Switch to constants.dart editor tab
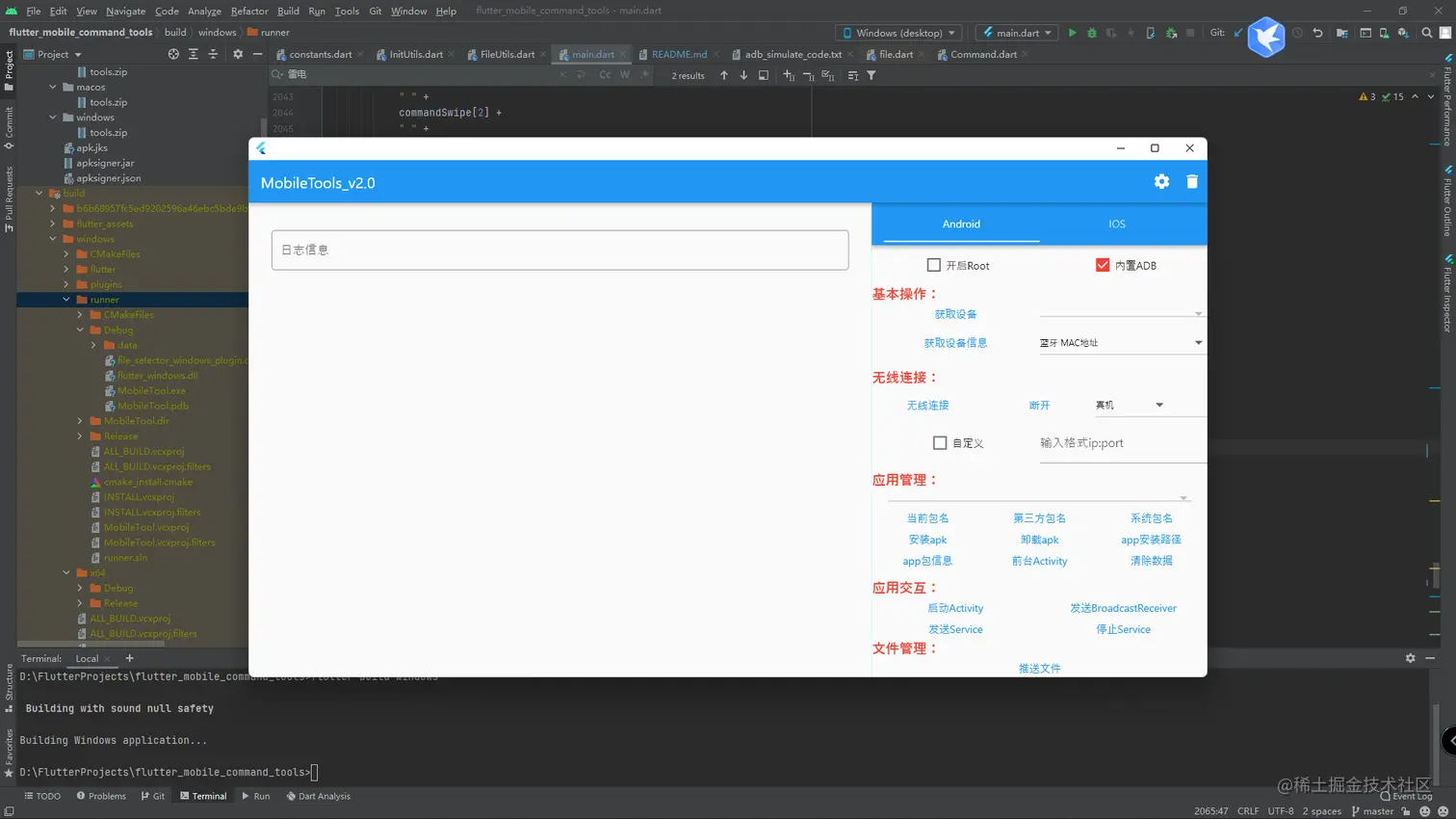The image size is (1456, 819). click(320, 55)
